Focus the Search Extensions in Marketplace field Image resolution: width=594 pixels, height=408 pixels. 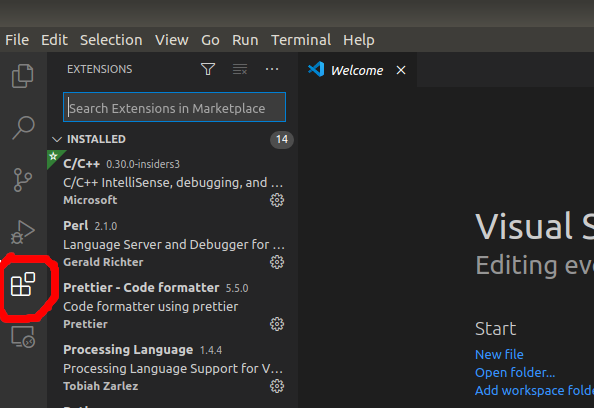pyautogui.click(x=174, y=107)
